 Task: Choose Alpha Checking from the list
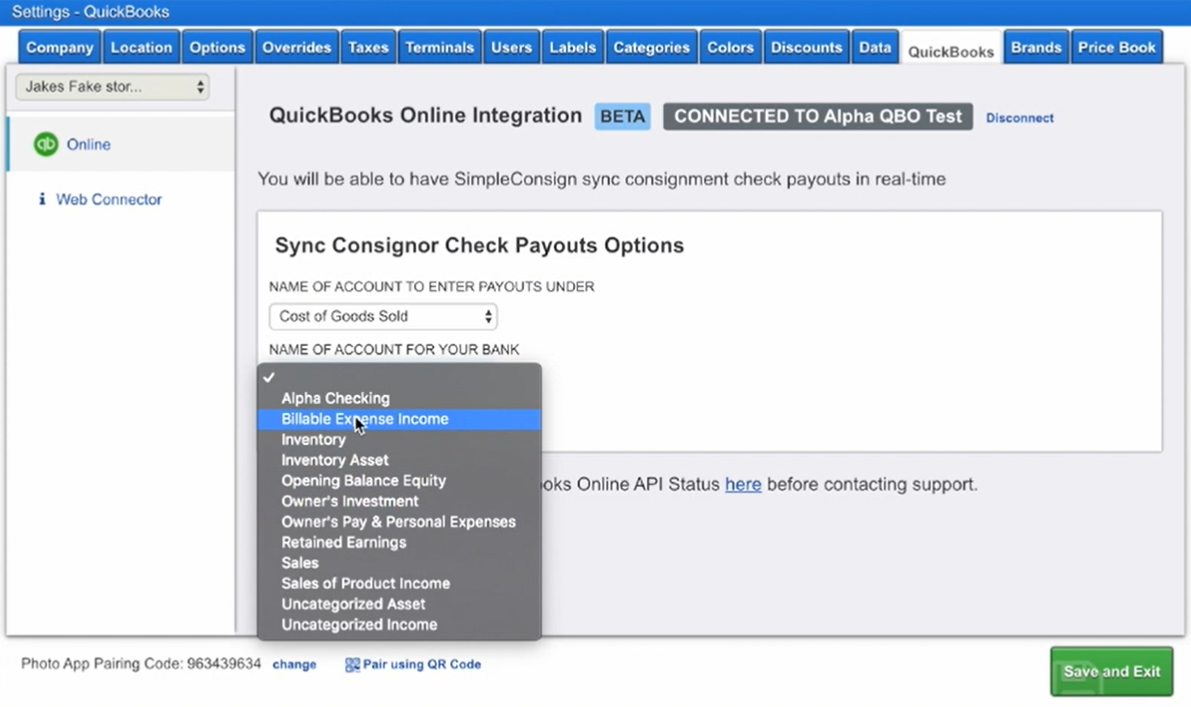click(400, 398)
